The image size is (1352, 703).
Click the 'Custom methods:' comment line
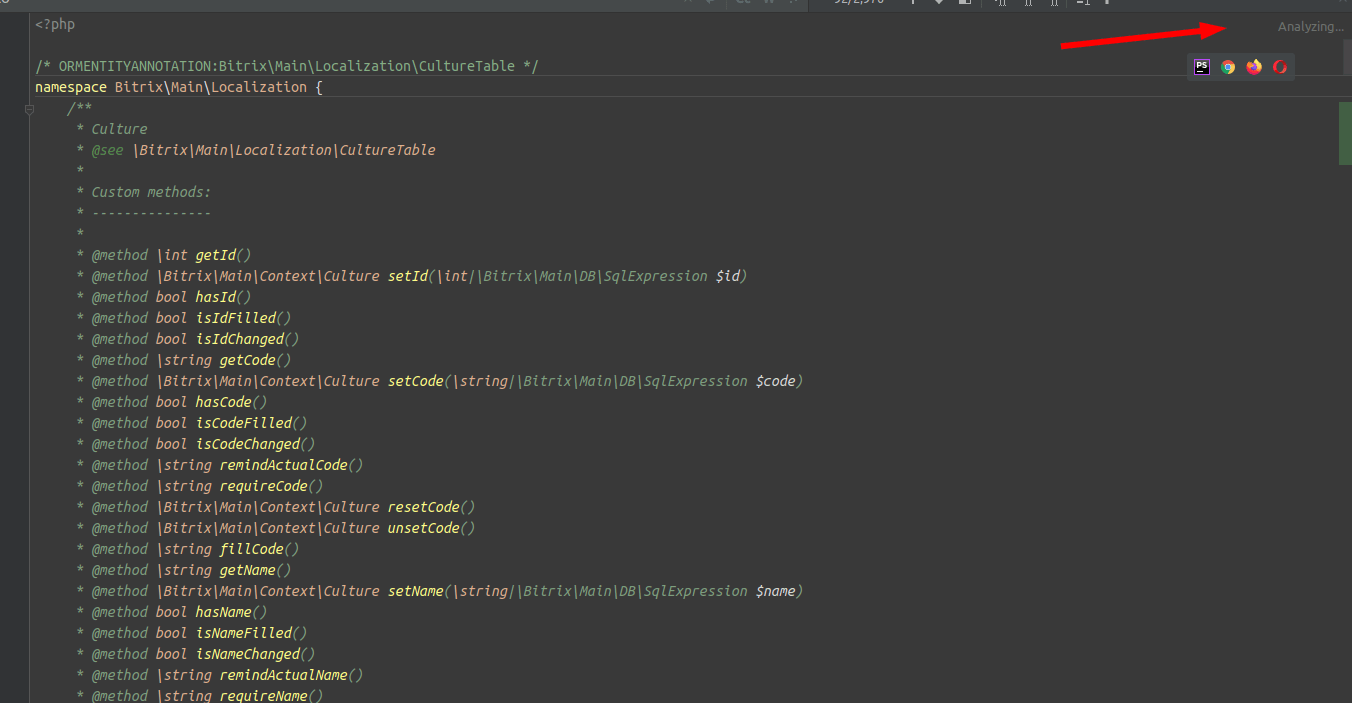[151, 192]
